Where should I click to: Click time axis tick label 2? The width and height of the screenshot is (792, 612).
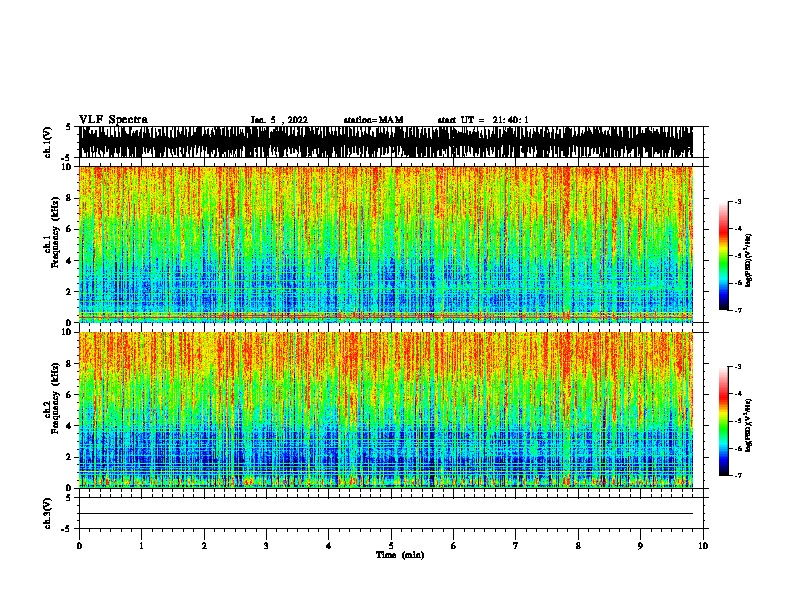click(204, 546)
